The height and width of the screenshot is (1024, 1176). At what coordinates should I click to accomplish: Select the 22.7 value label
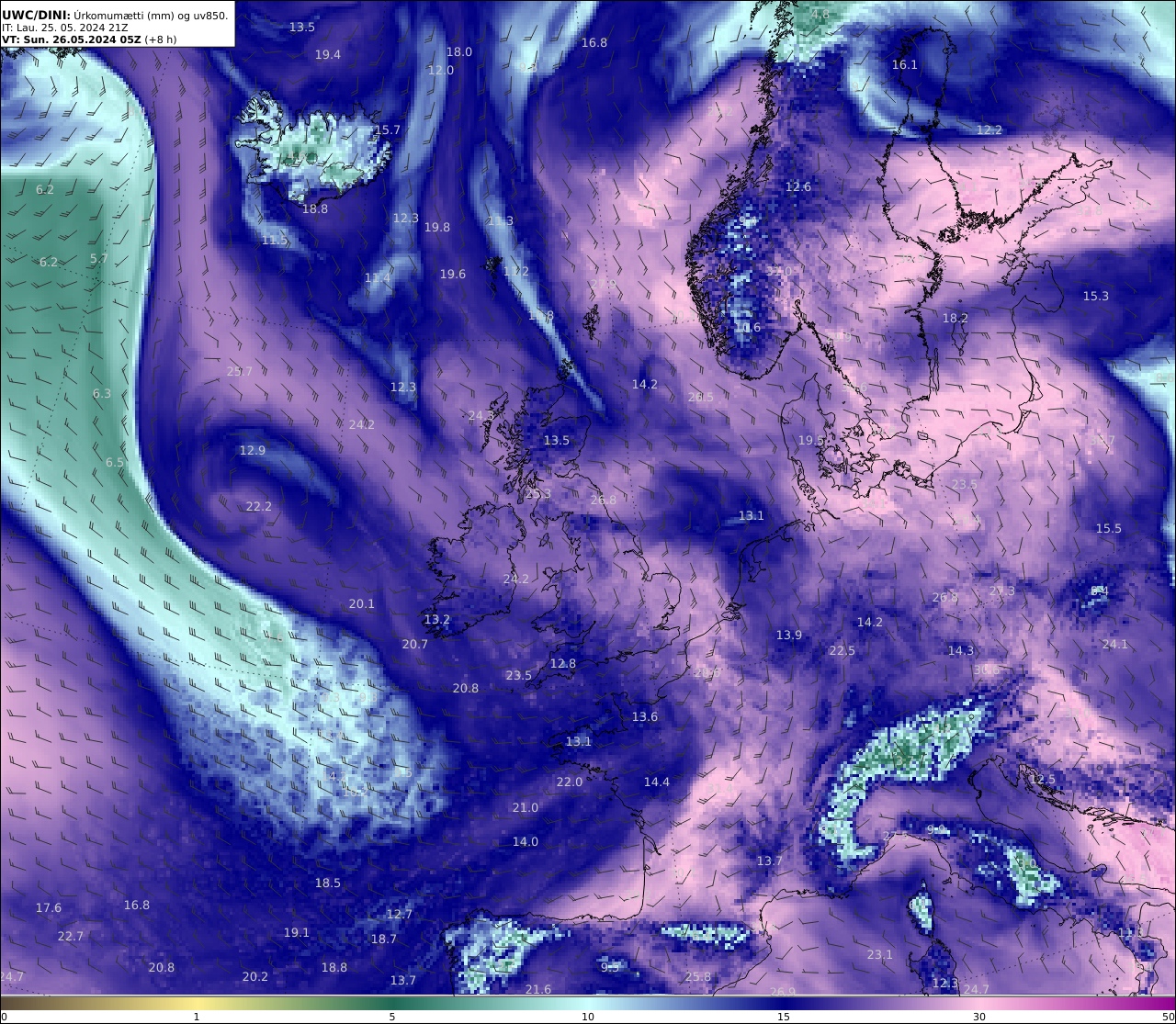coord(71,937)
